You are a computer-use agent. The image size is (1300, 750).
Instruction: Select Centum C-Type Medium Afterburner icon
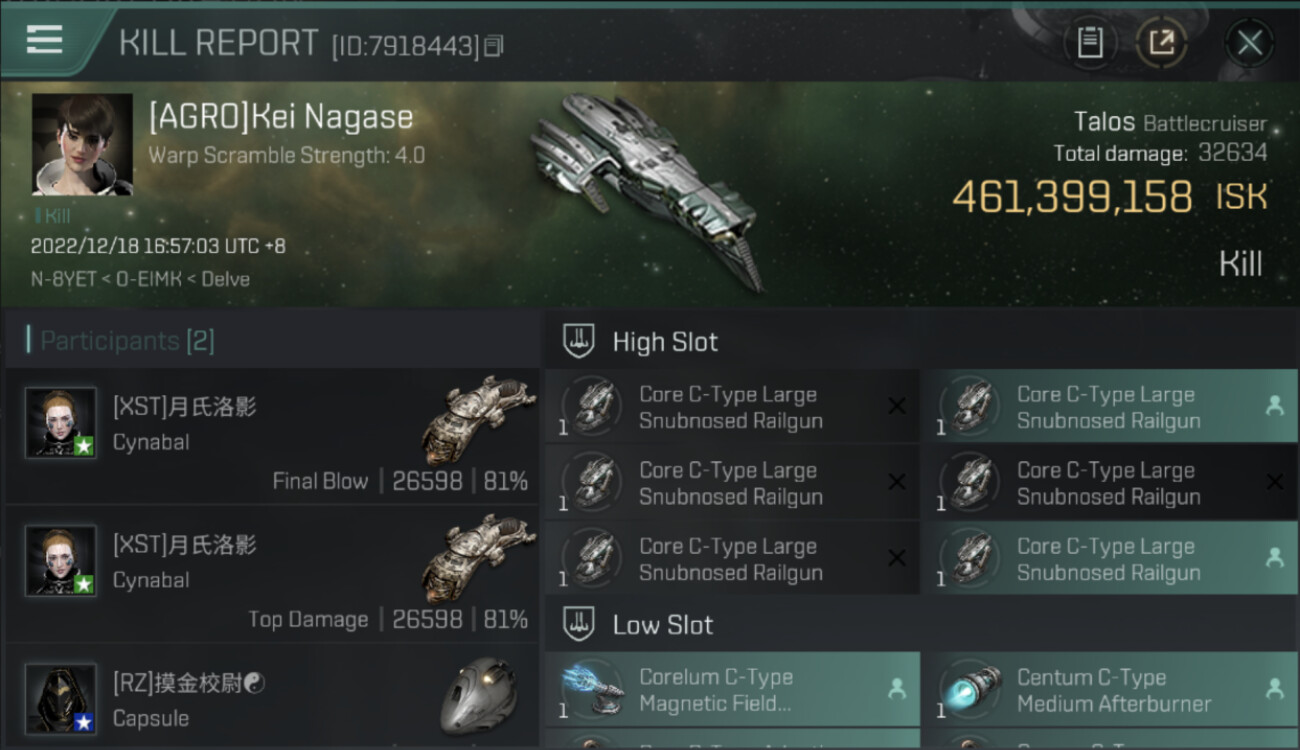pos(969,690)
